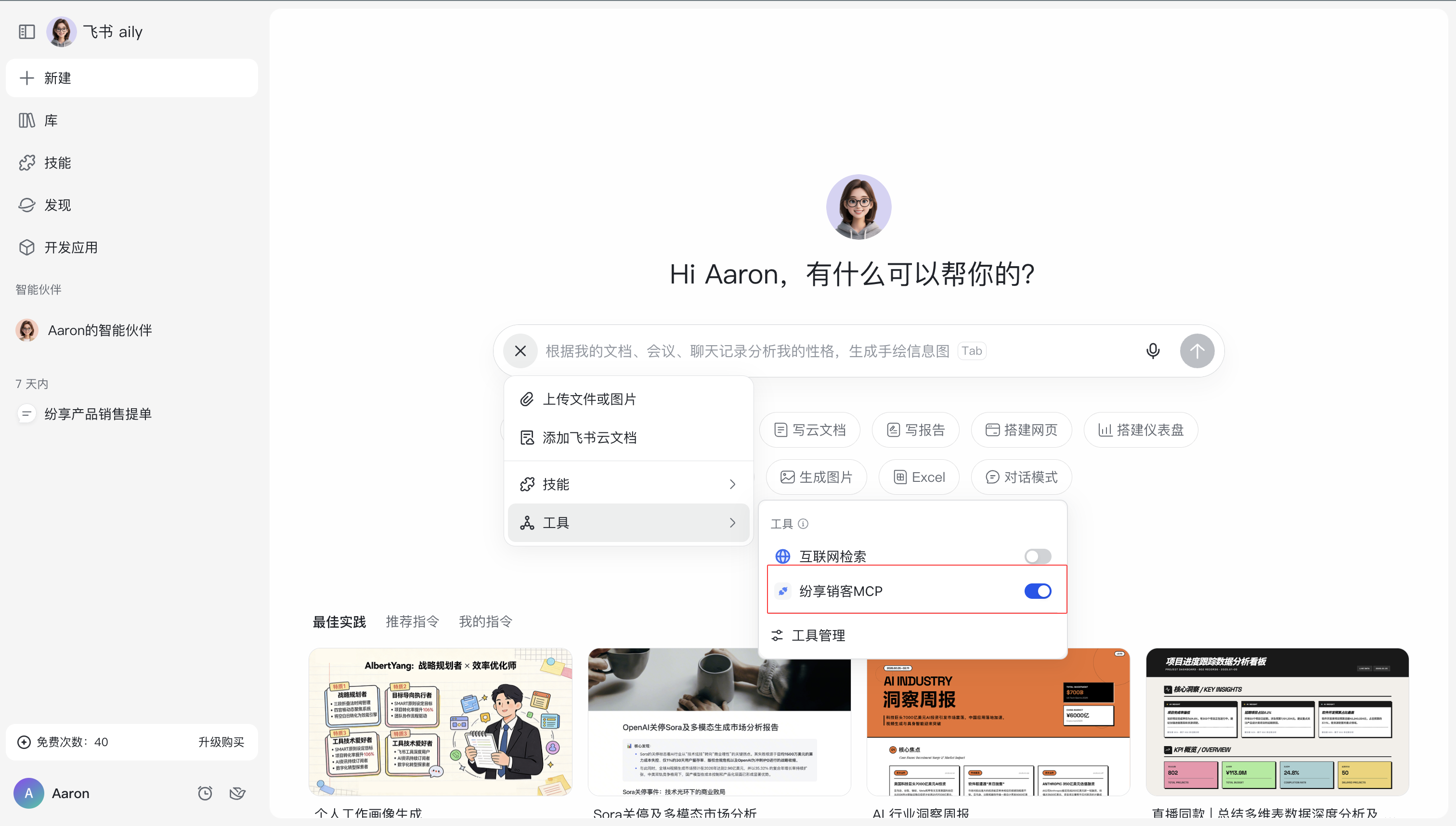Click the info icon beside 工具
The height and width of the screenshot is (826, 1456).
[x=803, y=524]
